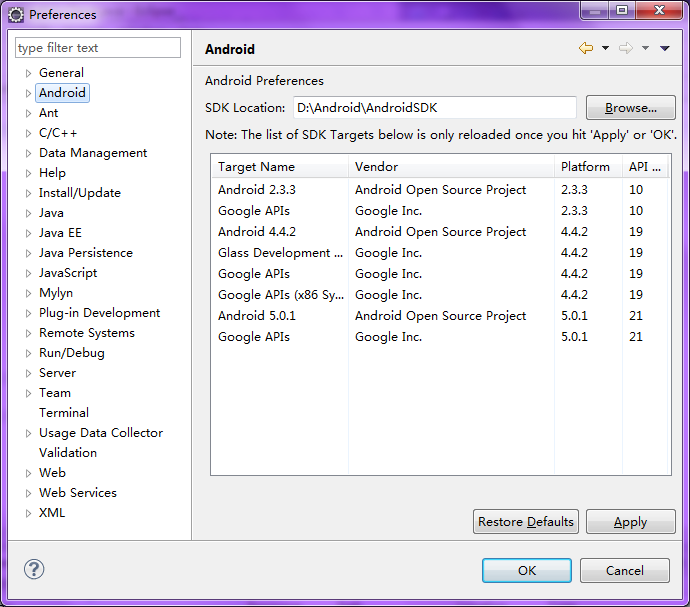
Task: Expand the Data Management node
Action: [28, 153]
